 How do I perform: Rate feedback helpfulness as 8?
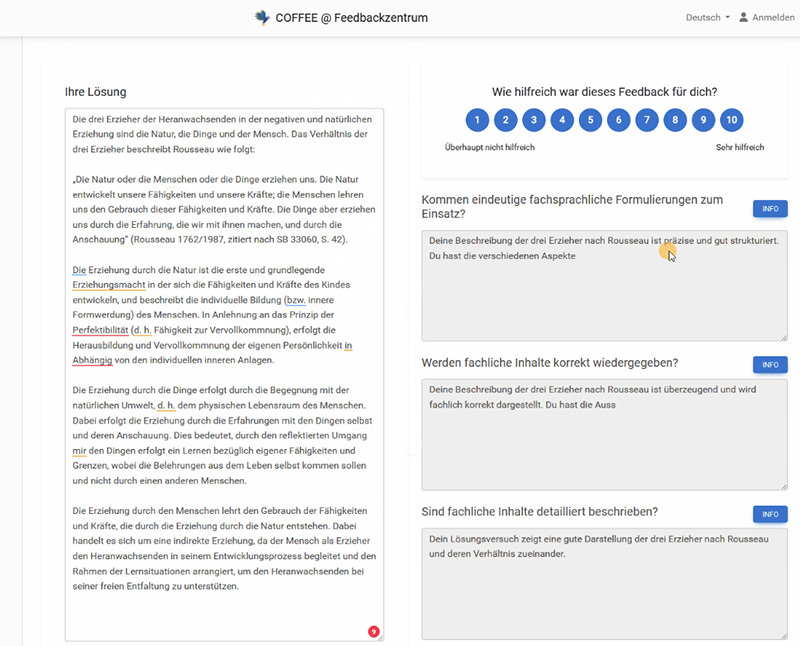click(675, 120)
